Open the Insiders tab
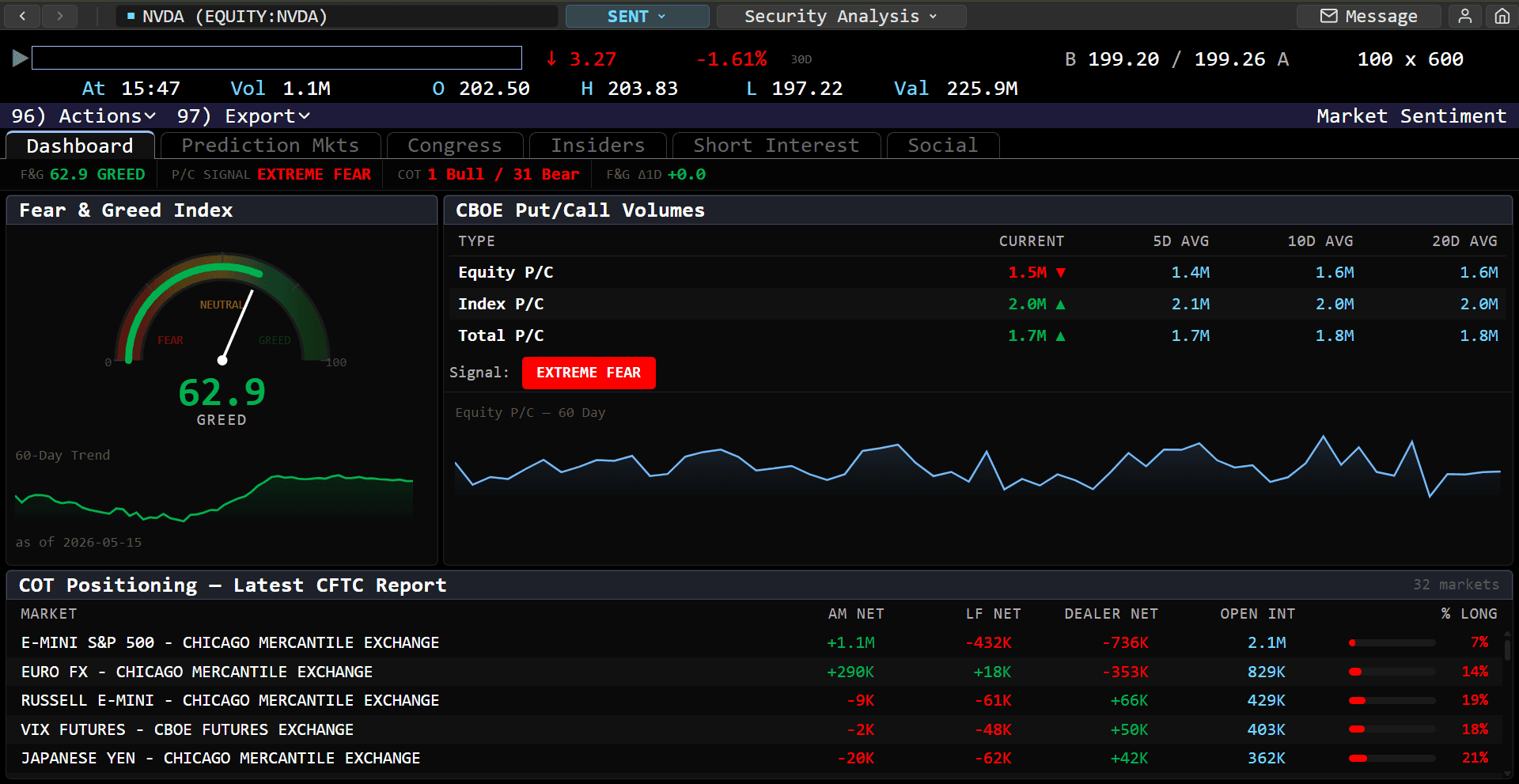The height and width of the screenshot is (784, 1519). (598, 146)
